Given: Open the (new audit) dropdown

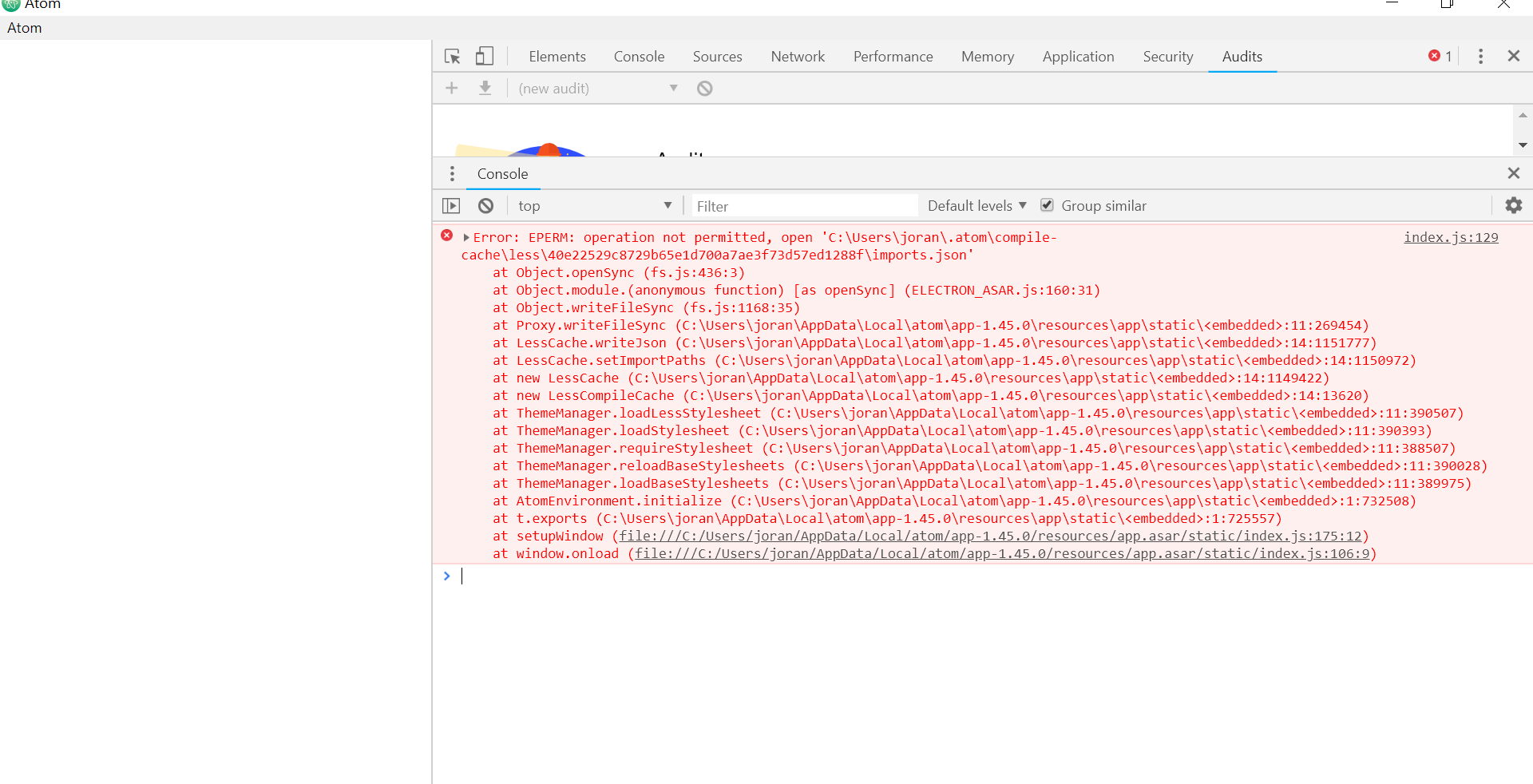Looking at the screenshot, I should (598, 89).
